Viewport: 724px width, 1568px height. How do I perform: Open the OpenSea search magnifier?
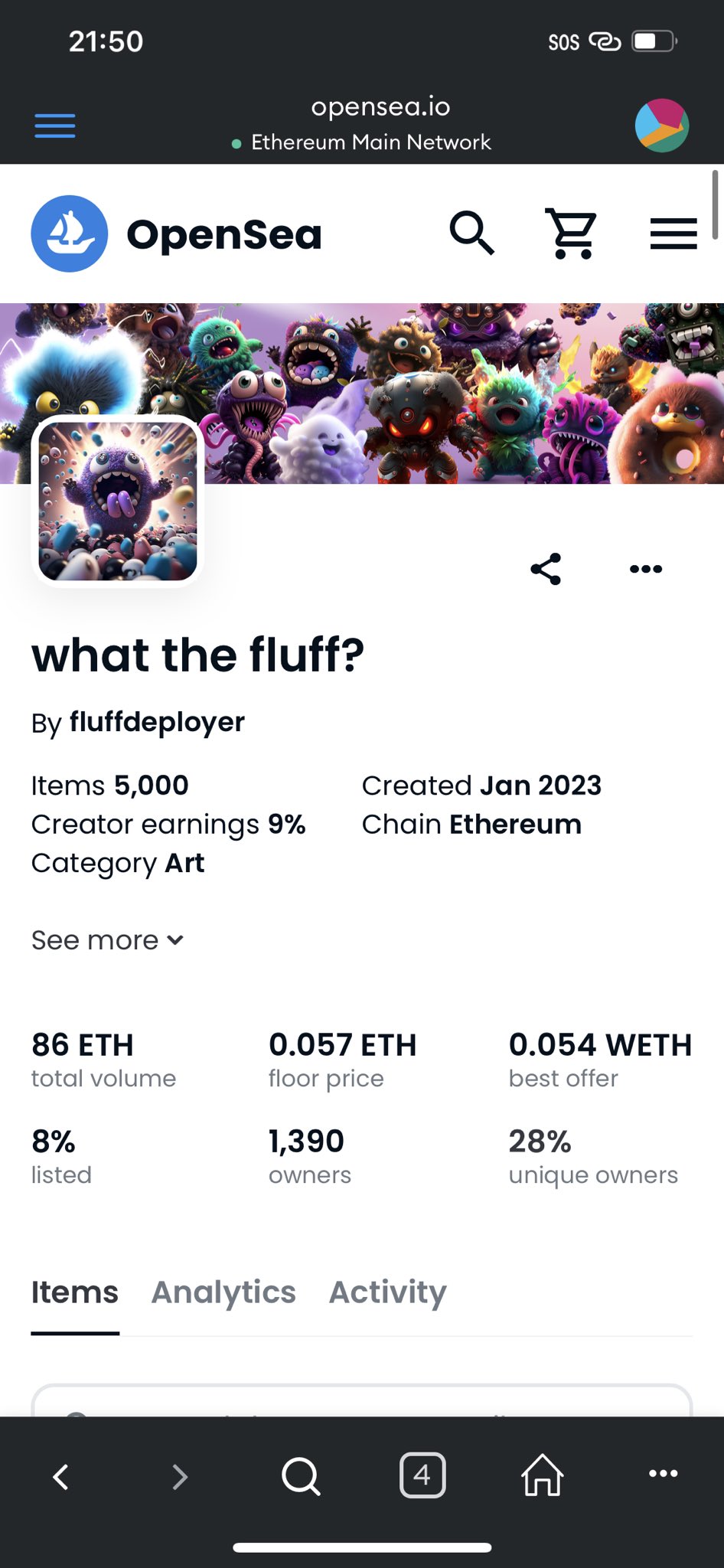471,233
